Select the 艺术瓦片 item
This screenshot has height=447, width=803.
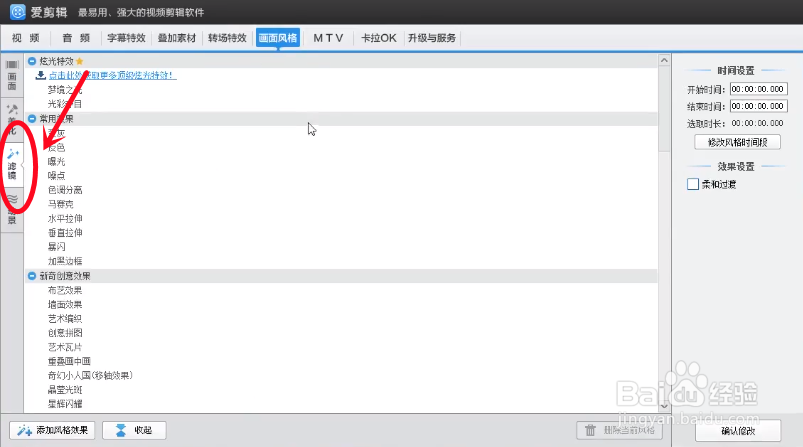pos(65,347)
